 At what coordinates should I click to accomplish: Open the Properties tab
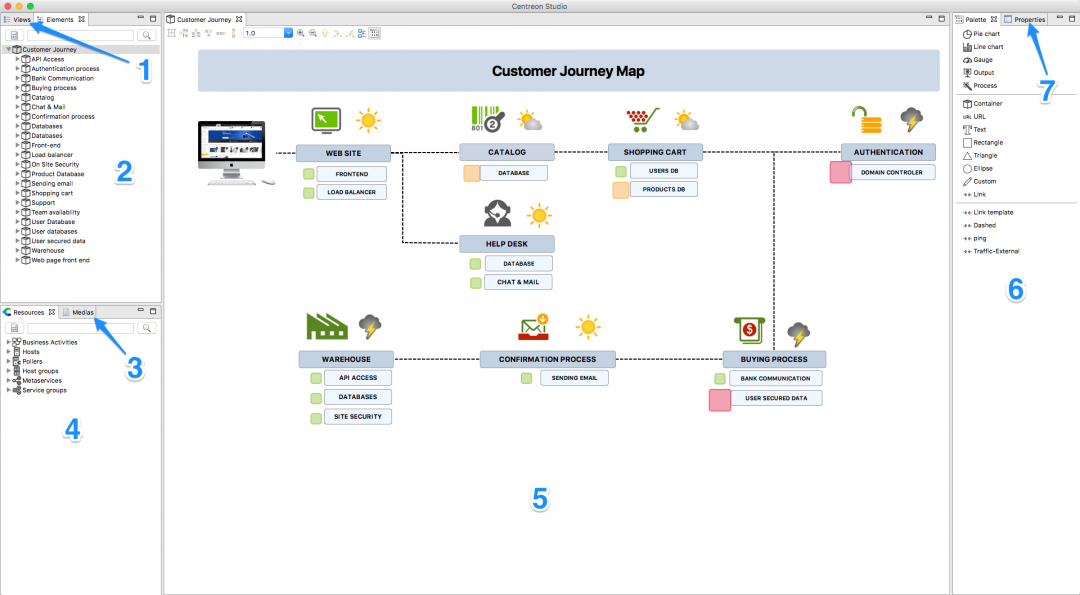click(x=1025, y=19)
